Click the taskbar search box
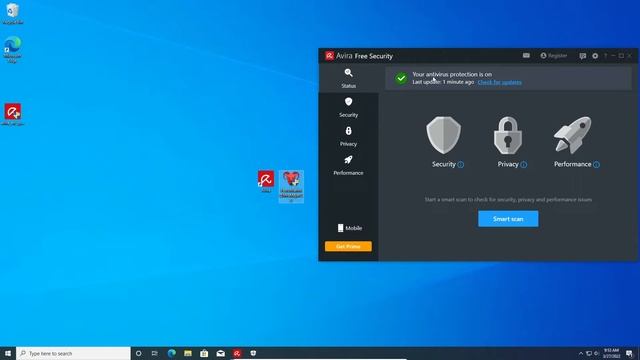 tap(73, 353)
